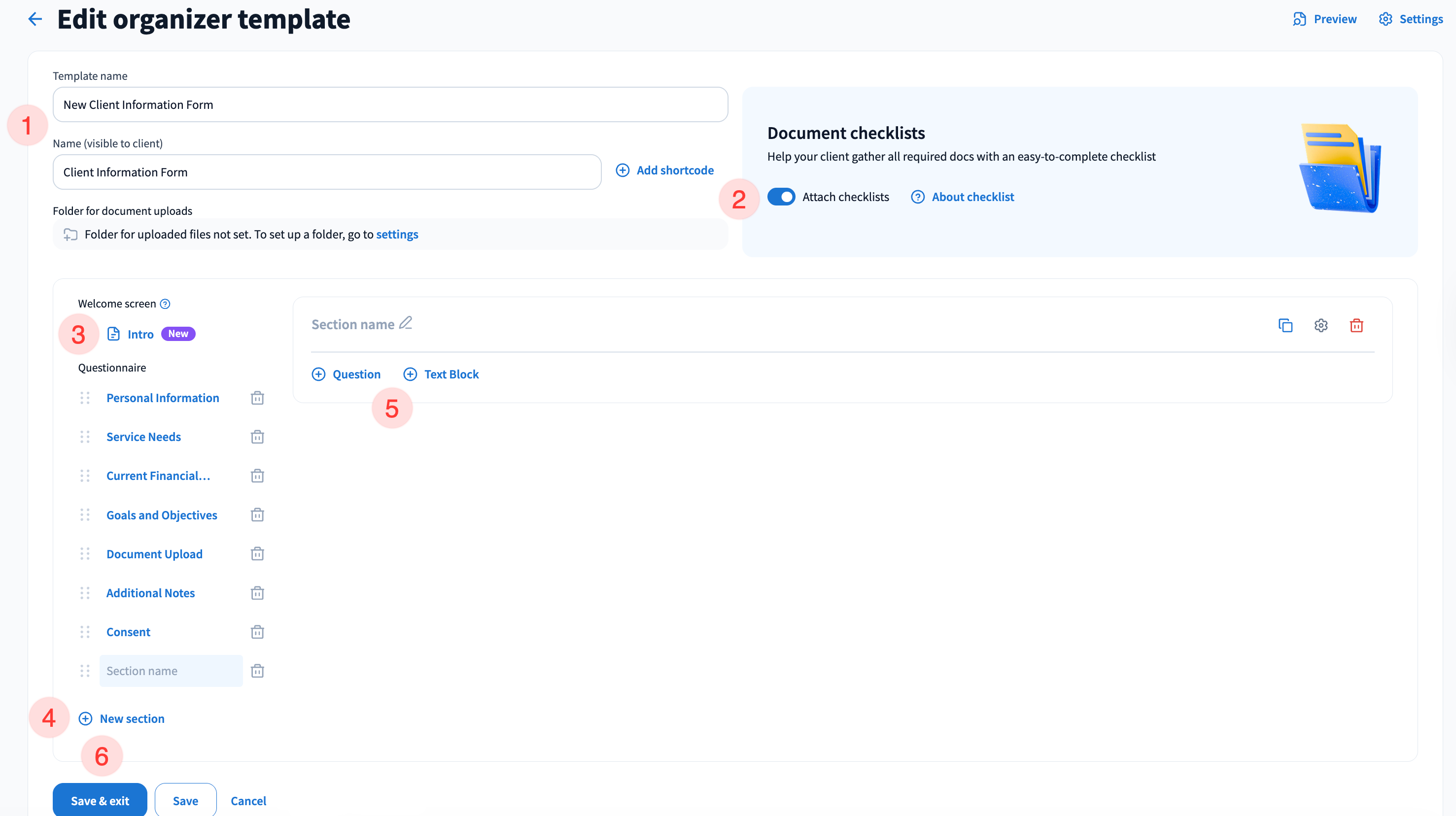Click the Welcome screen help icon

pos(165,304)
